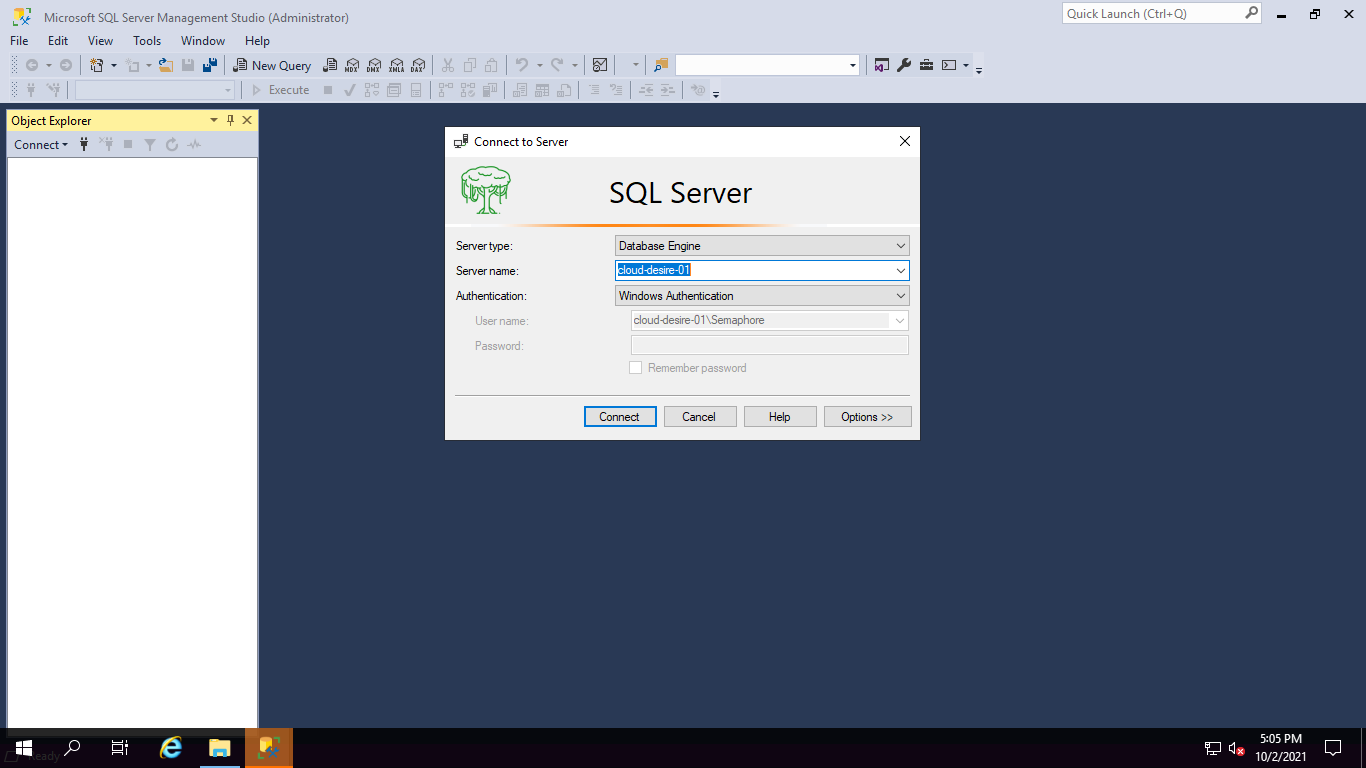Open the Windows Start menu
The height and width of the screenshot is (768, 1366).
click(23, 748)
